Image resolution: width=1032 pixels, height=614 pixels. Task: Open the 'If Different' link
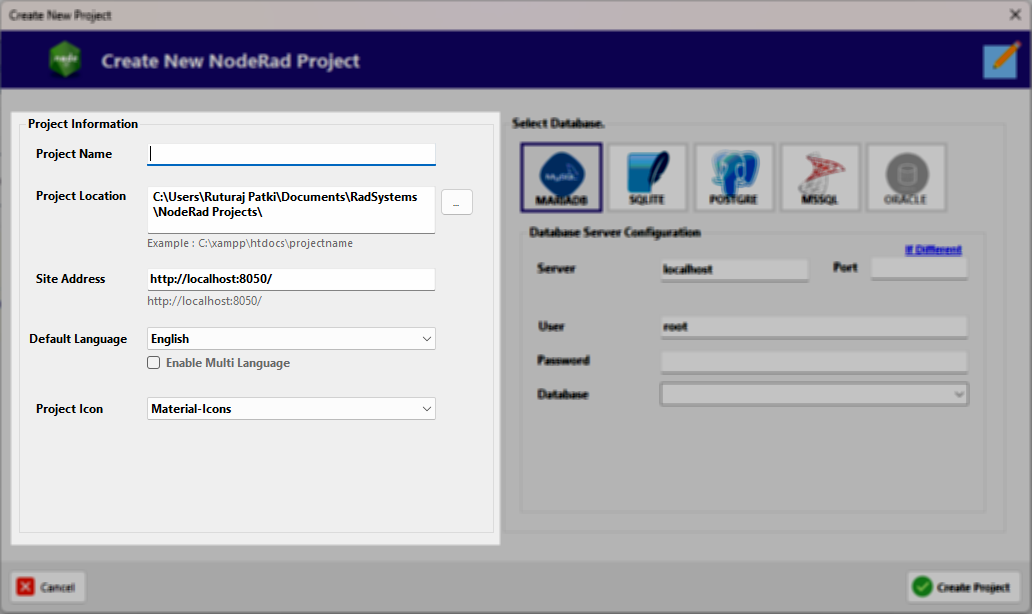(x=933, y=249)
